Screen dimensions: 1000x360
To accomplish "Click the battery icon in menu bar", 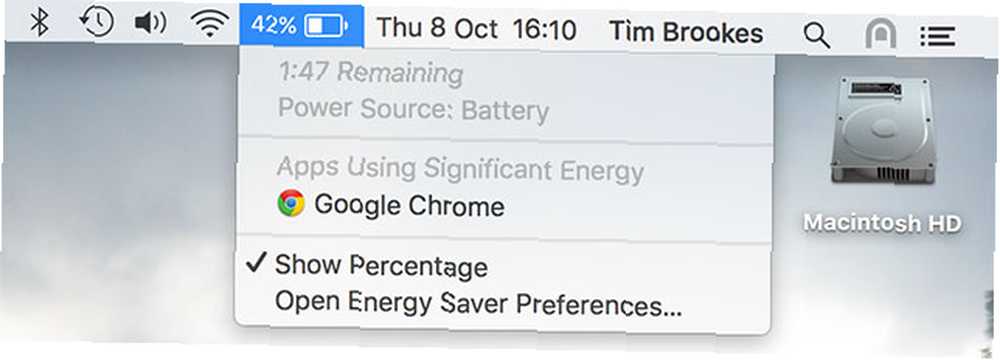I will tap(327, 26).
